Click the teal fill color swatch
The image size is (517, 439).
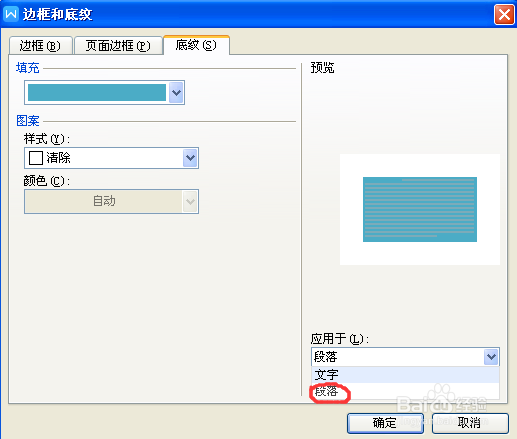point(97,92)
